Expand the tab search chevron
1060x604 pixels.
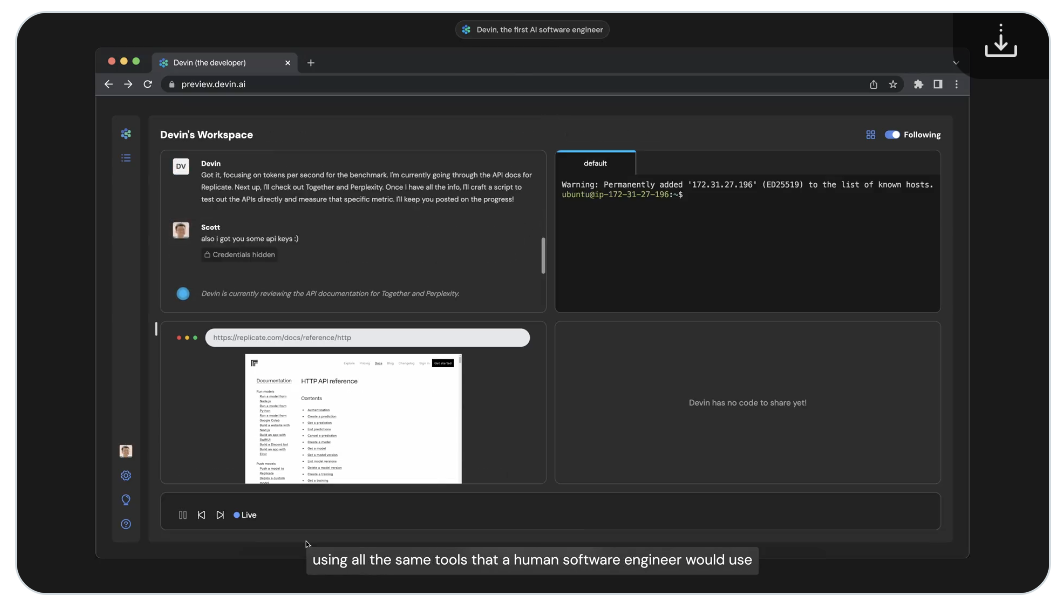pos(955,63)
